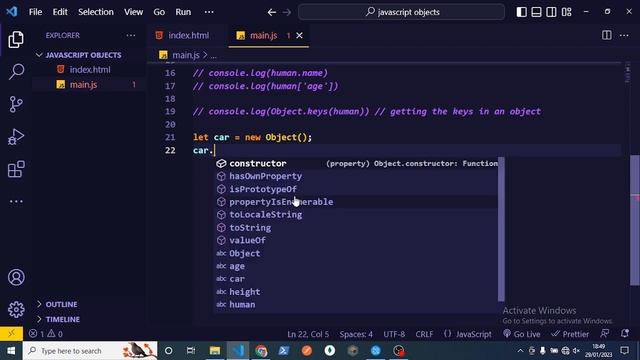This screenshot has width=640, height=360.
Task: Open the Extensions view
Action: click(16, 169)
